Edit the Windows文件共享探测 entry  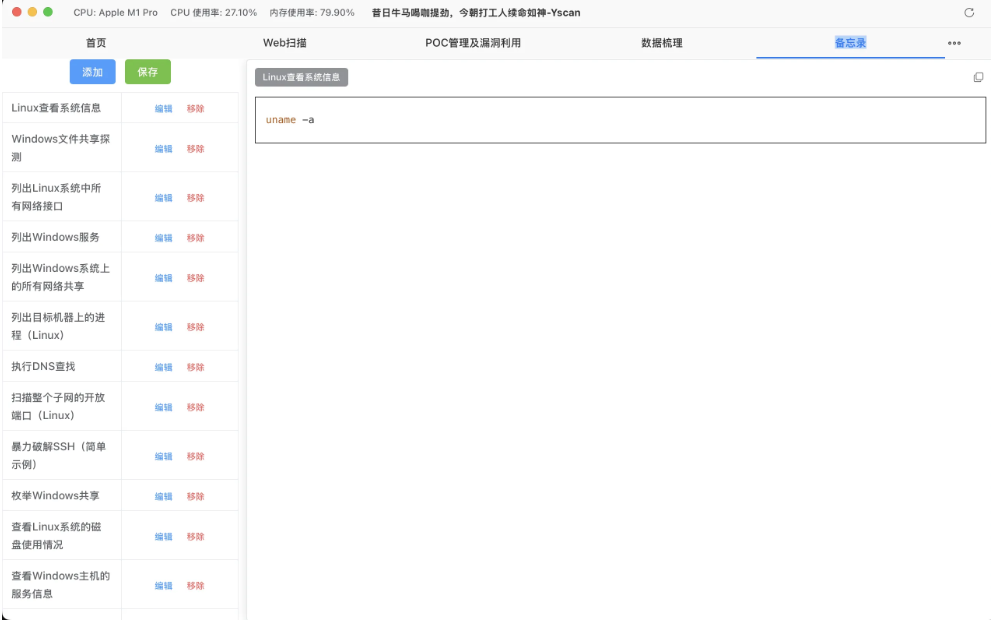[x=164, y=149]
